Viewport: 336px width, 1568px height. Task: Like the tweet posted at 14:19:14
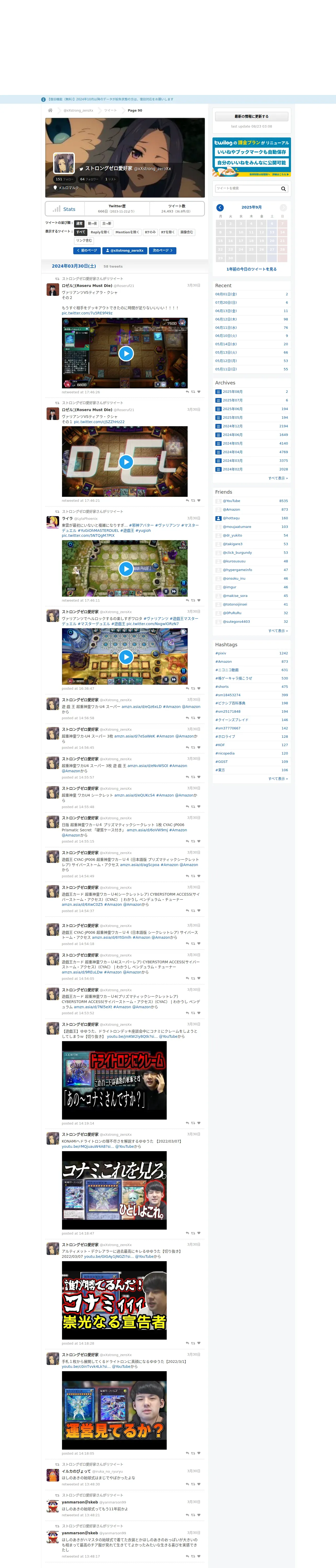tap(199, 1123)
